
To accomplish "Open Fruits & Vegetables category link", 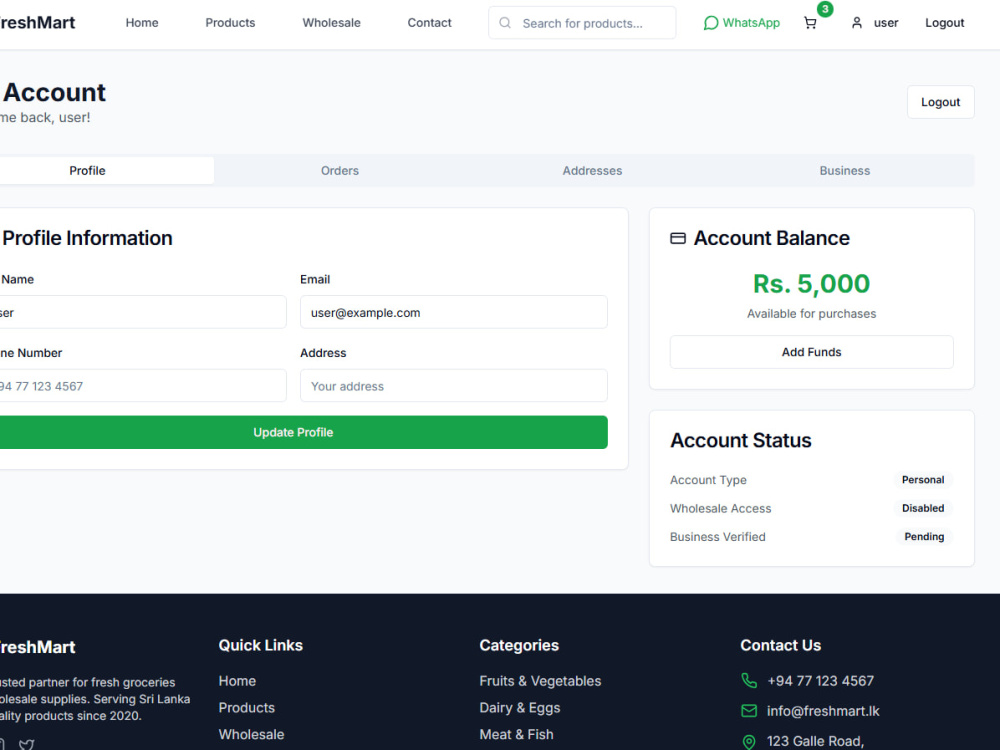I will (x=540, y=680).
